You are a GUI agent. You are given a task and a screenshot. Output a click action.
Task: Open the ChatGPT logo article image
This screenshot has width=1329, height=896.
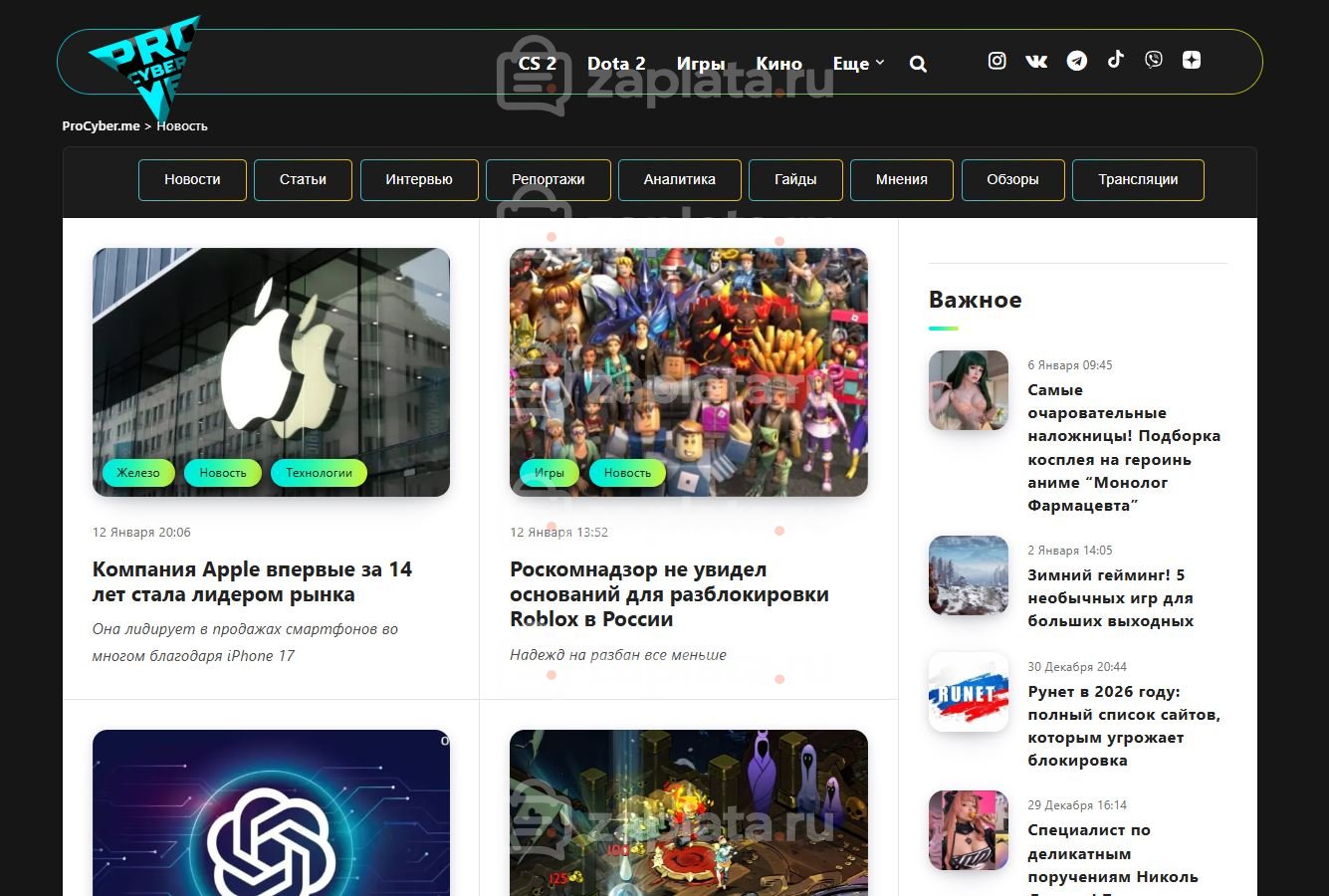271,812
